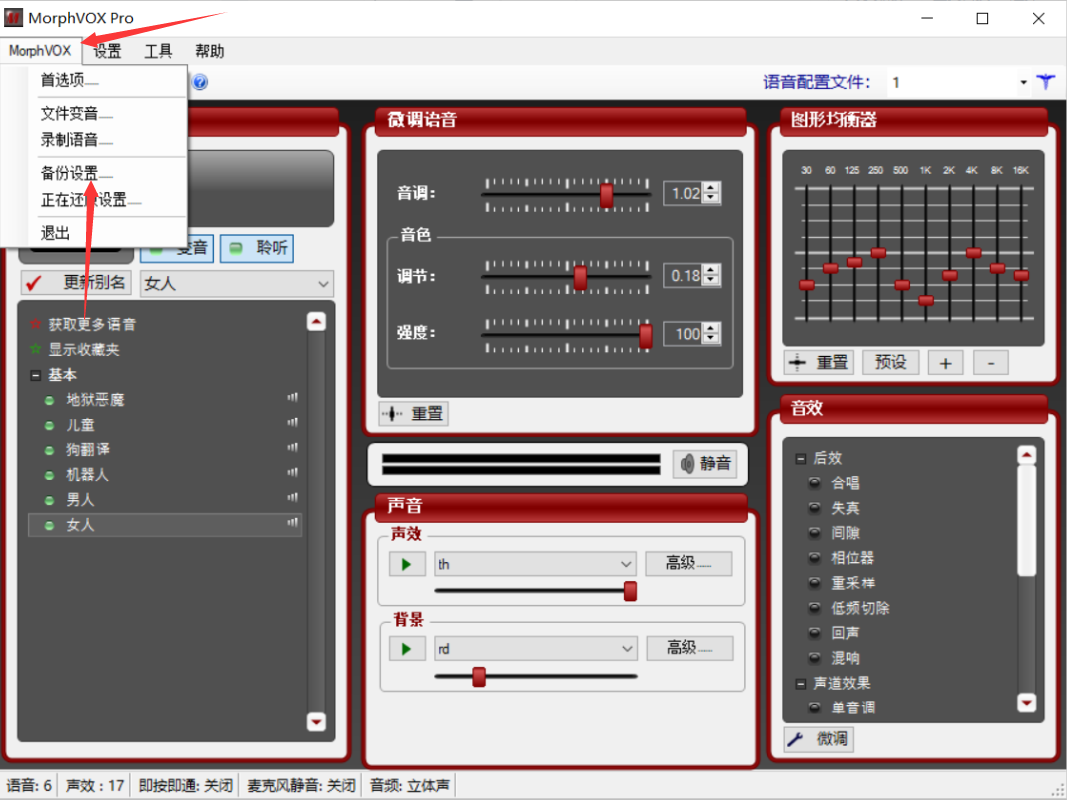Screen dimensions: 1067x800
Task: Remove an equalizer preset with the - button
Action: (x=990, y=363)
